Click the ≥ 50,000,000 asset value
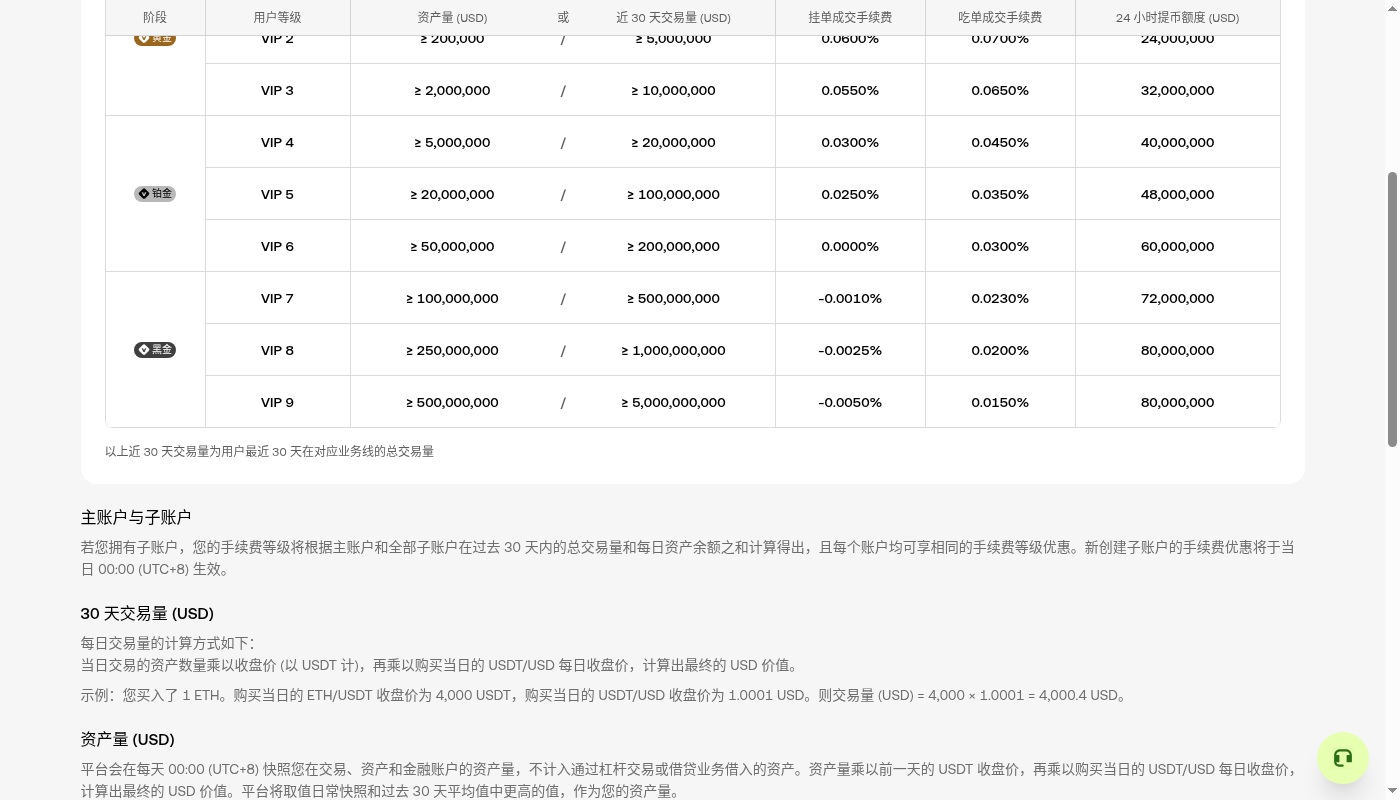This screenshot has height=800, width=1400. pyautogui.click(x=452, y=246)
